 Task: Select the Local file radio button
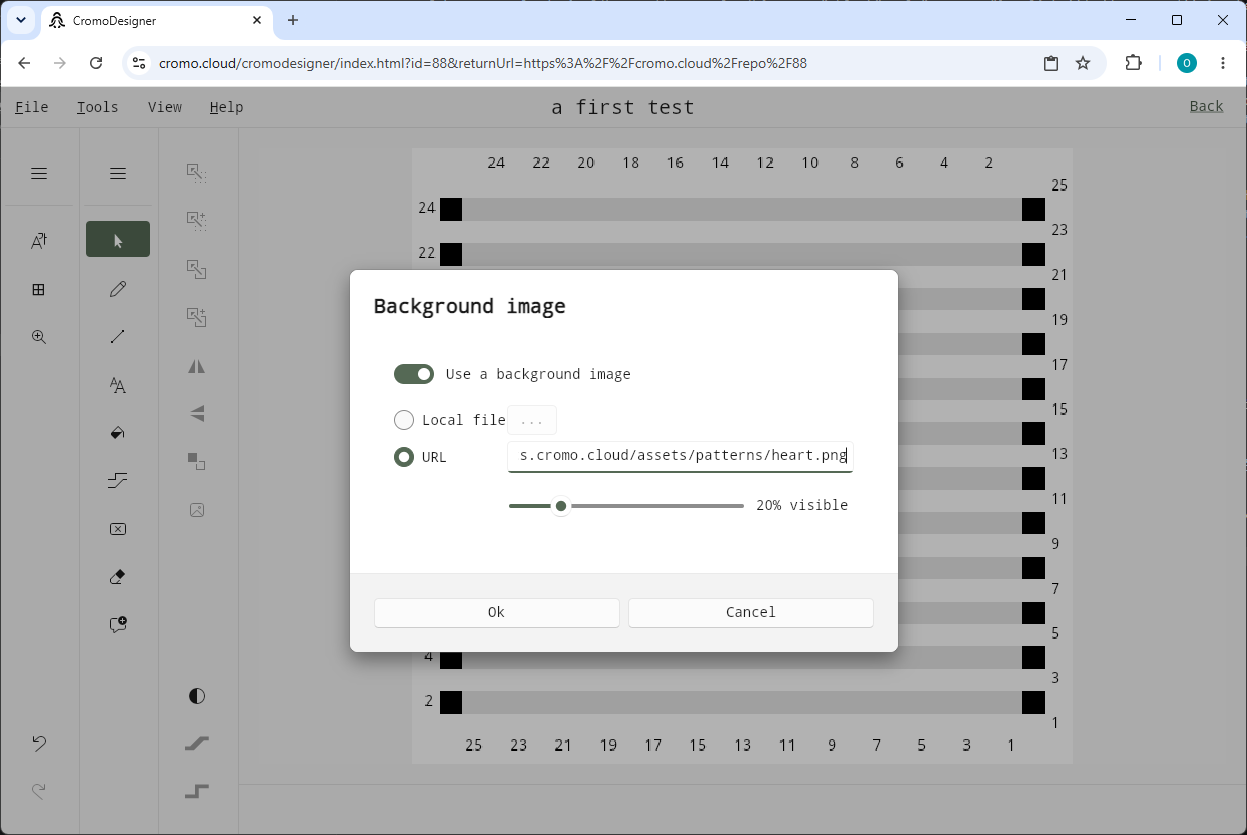pos(404,420)
